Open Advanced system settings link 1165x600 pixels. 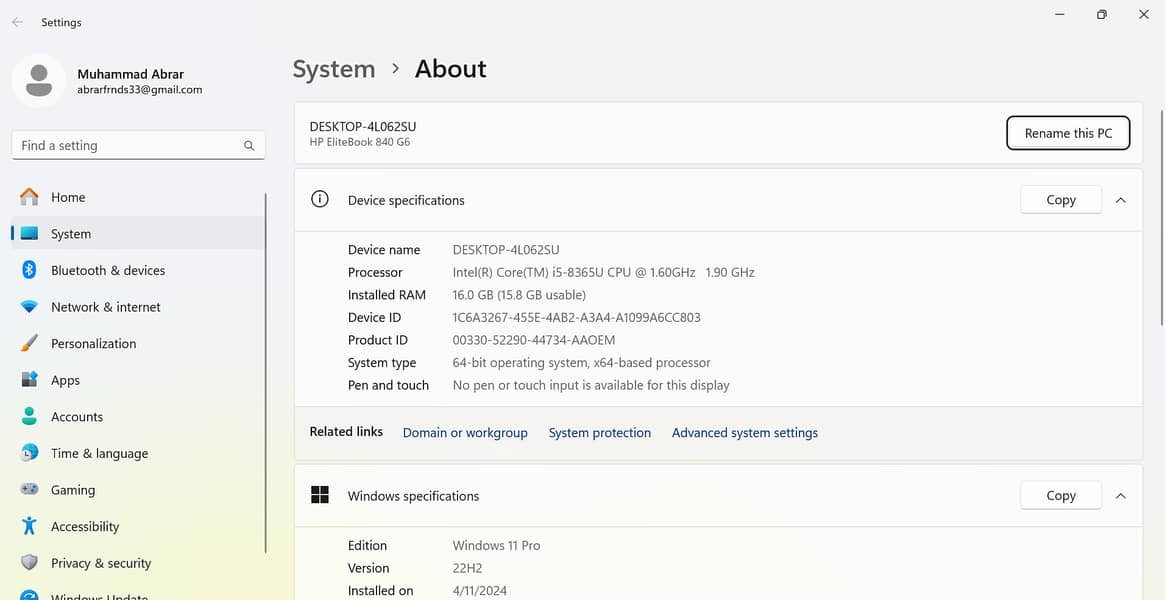(x=744, y=433)
